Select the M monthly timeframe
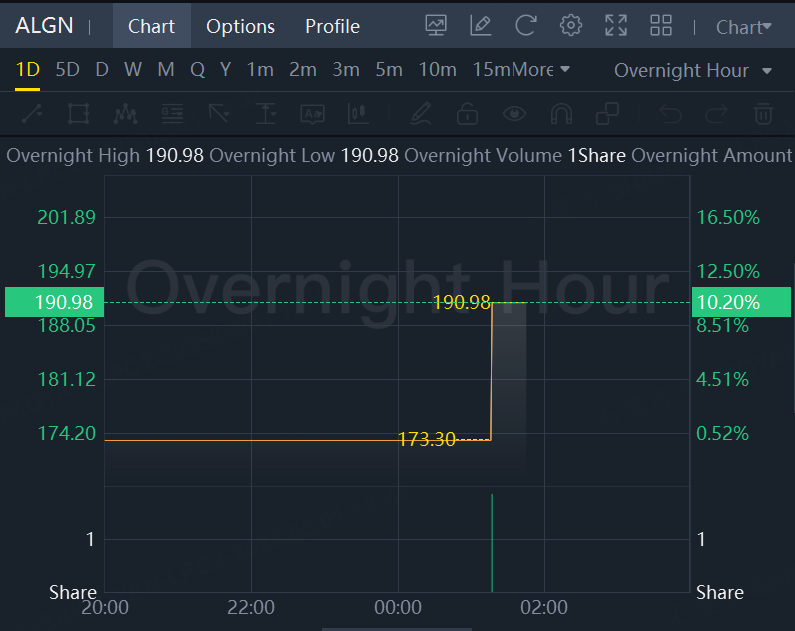 click(x=166, y=69)
